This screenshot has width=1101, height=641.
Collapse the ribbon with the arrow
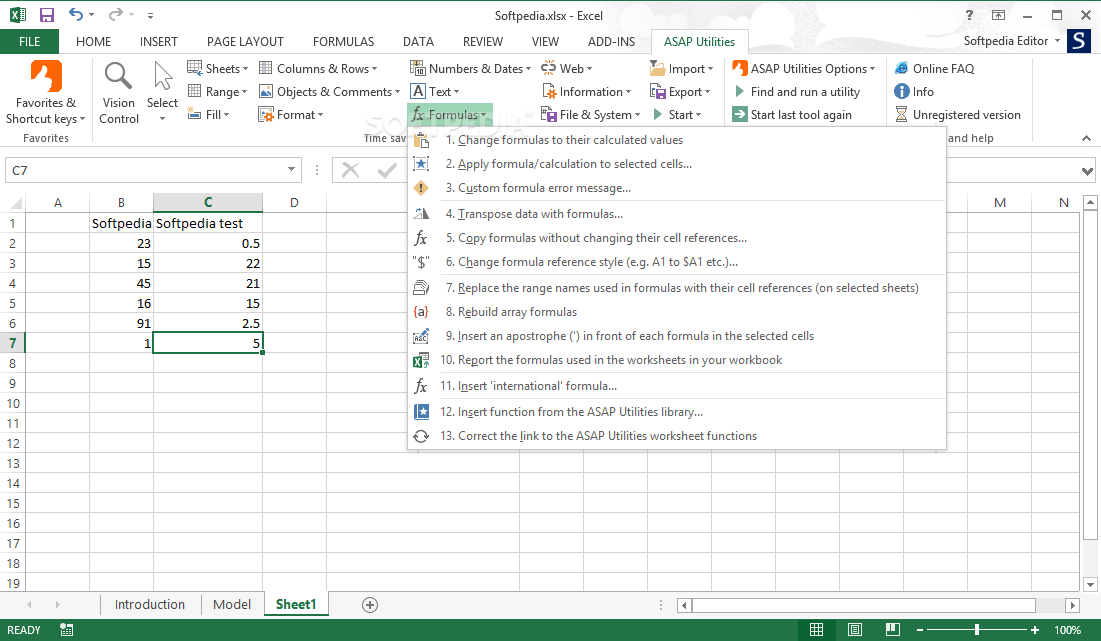[1086, 138]
